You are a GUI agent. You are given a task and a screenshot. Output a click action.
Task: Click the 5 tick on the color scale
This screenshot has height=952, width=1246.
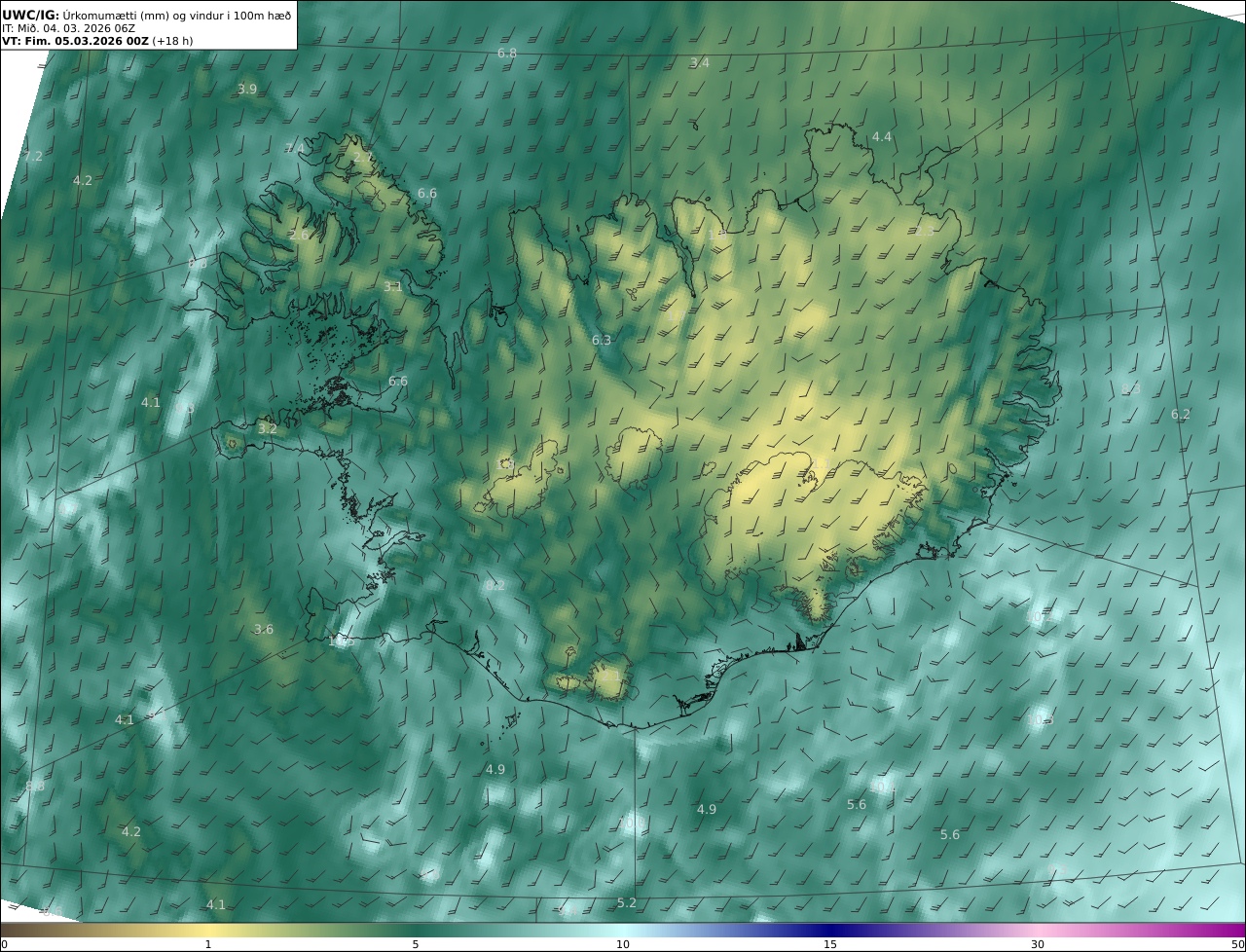pos(416,944)
